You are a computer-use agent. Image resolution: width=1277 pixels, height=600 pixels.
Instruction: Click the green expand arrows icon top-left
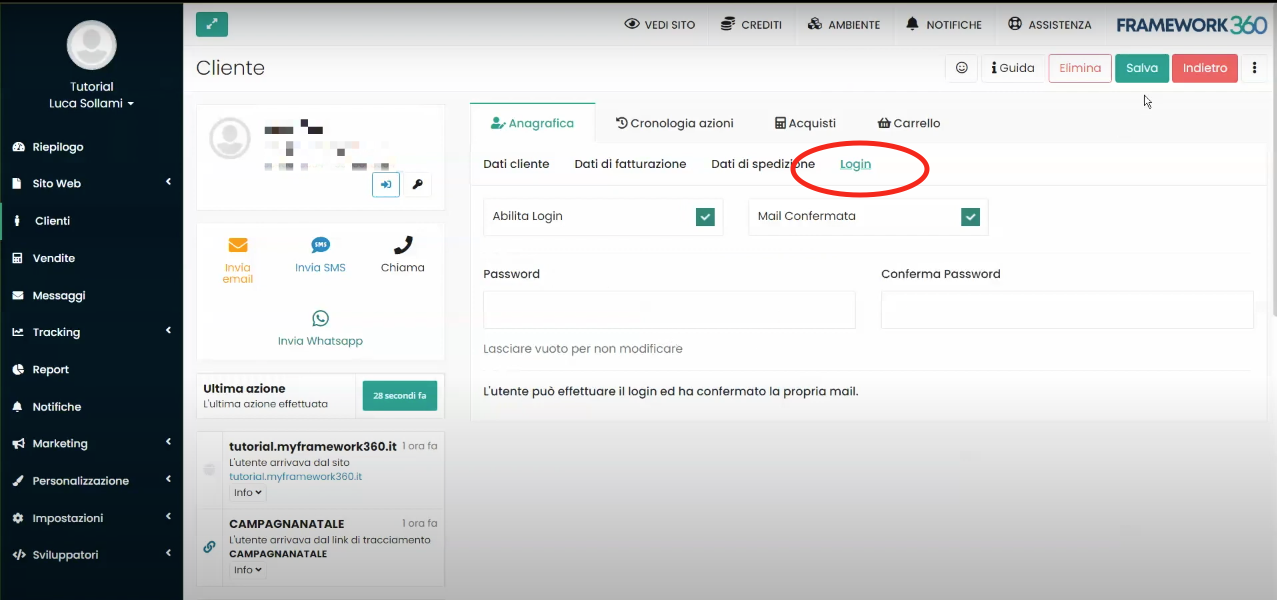[x=211, y=22]
